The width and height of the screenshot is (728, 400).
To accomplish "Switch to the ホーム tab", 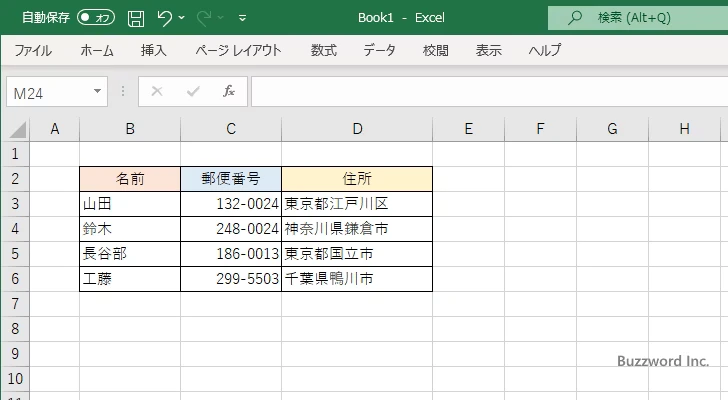I will point(97,50).
